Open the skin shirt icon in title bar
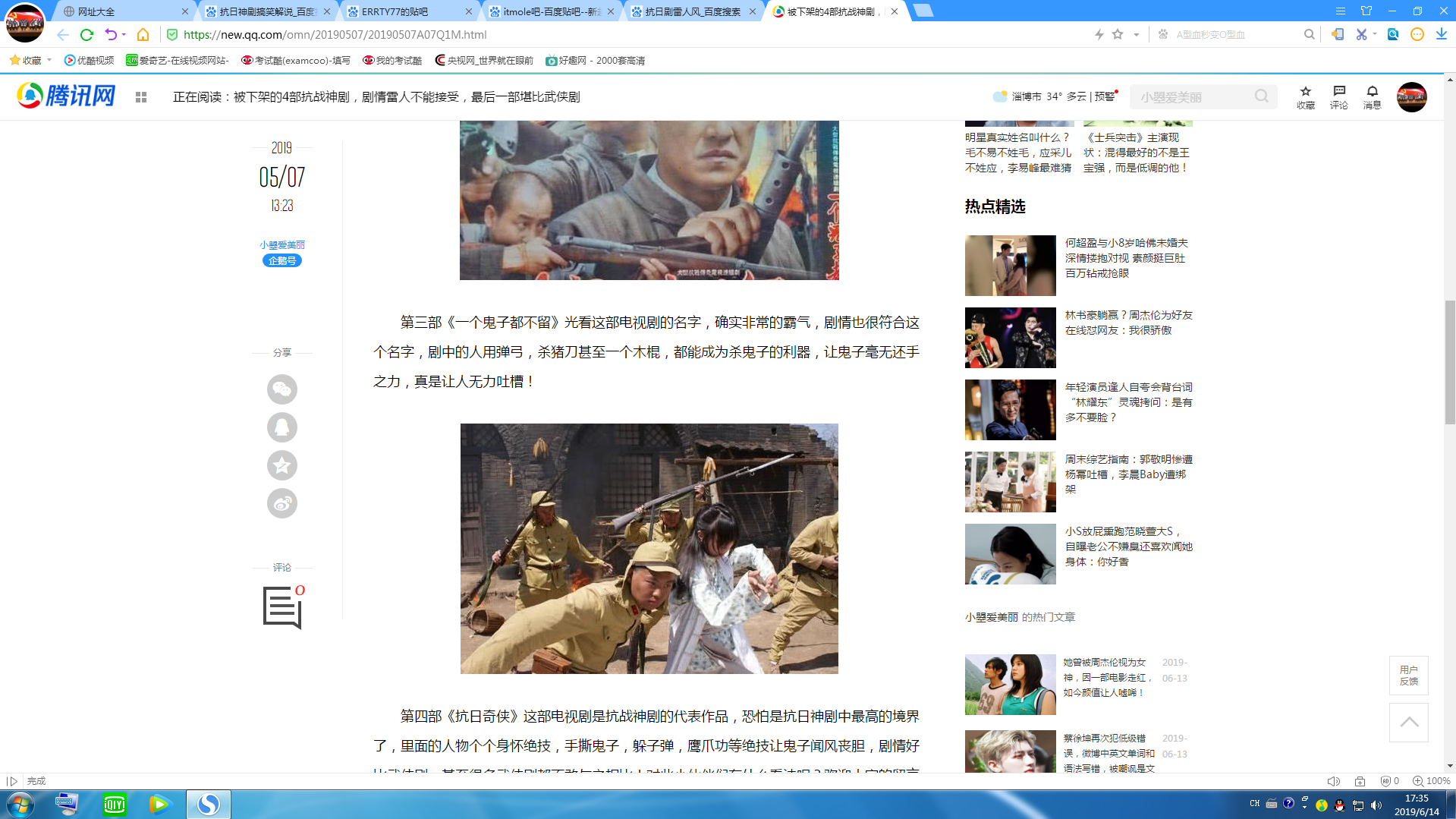Viewport: 1456px width, 819px height. [x=1366, y=11]
